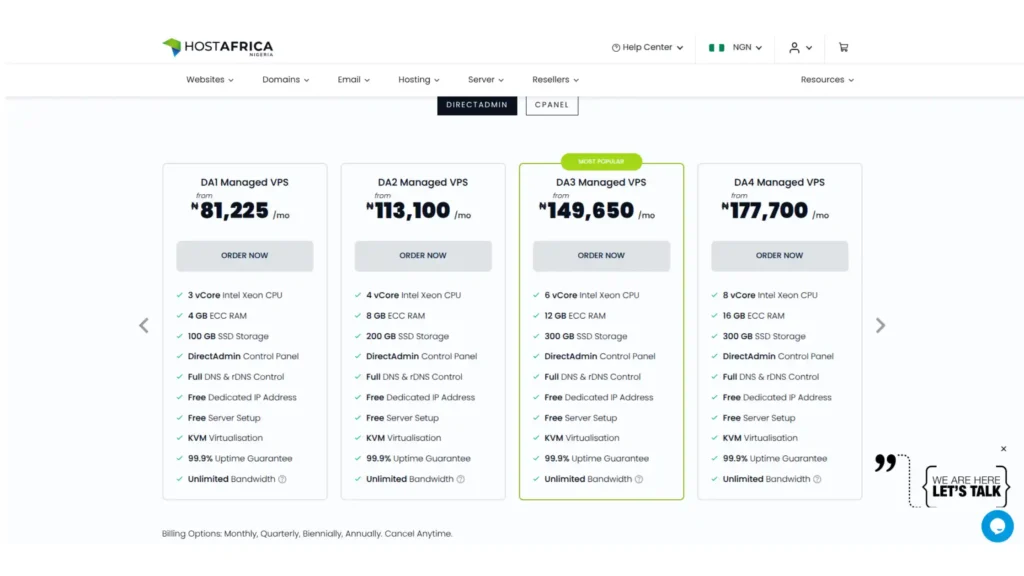Click the HostAfrica logo
This screenshot has width=1024, height=576.
(218, 47)
